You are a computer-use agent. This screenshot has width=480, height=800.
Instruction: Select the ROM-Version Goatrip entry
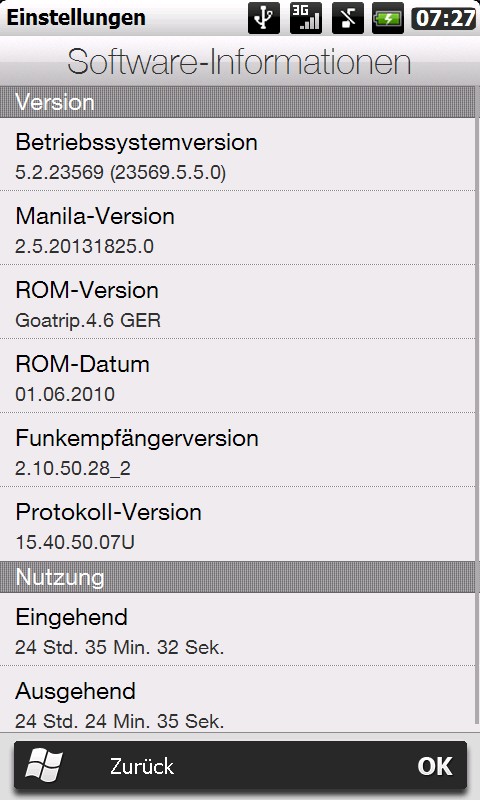pos(238,302)
